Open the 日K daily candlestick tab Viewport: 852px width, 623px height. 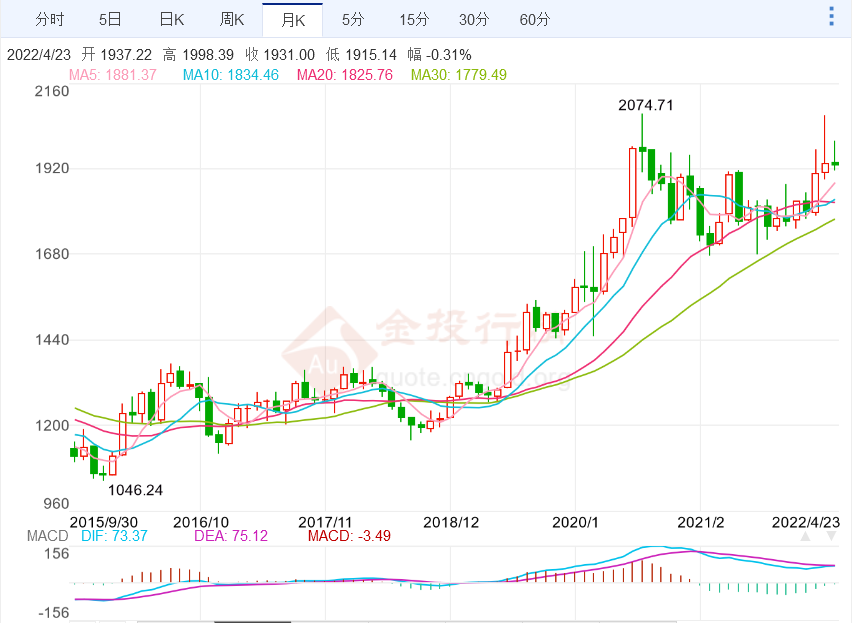[x=172, y=19]
